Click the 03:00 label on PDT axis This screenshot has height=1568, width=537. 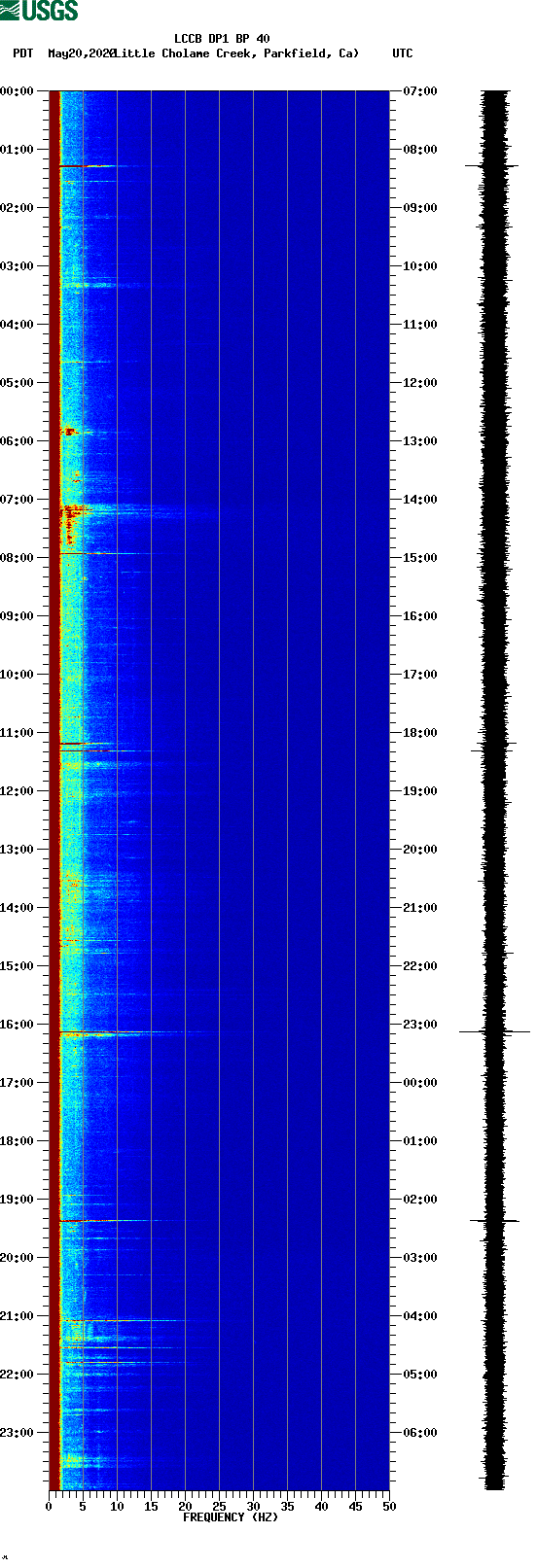point(18,266)
